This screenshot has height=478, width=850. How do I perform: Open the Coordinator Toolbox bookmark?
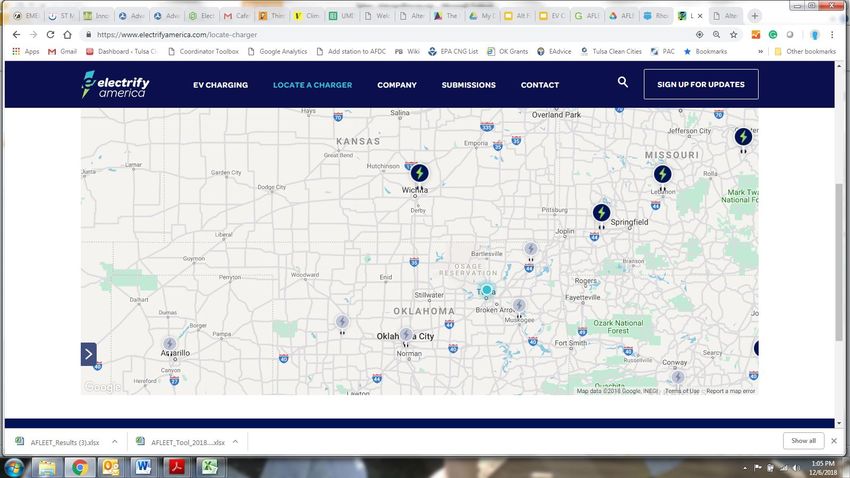click(x=203, y=51)
